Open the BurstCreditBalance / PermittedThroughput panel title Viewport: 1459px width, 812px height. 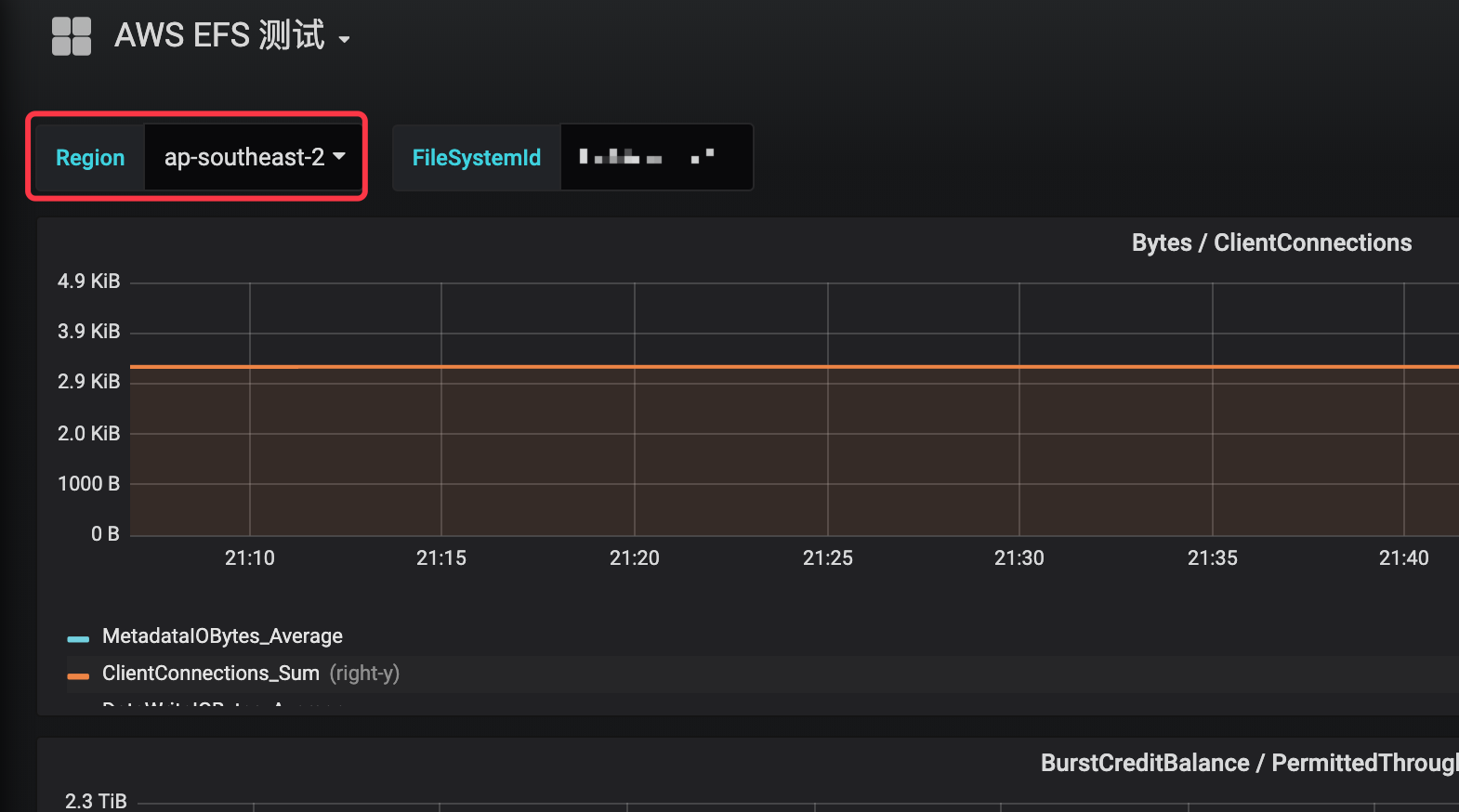click(1249, 763)
